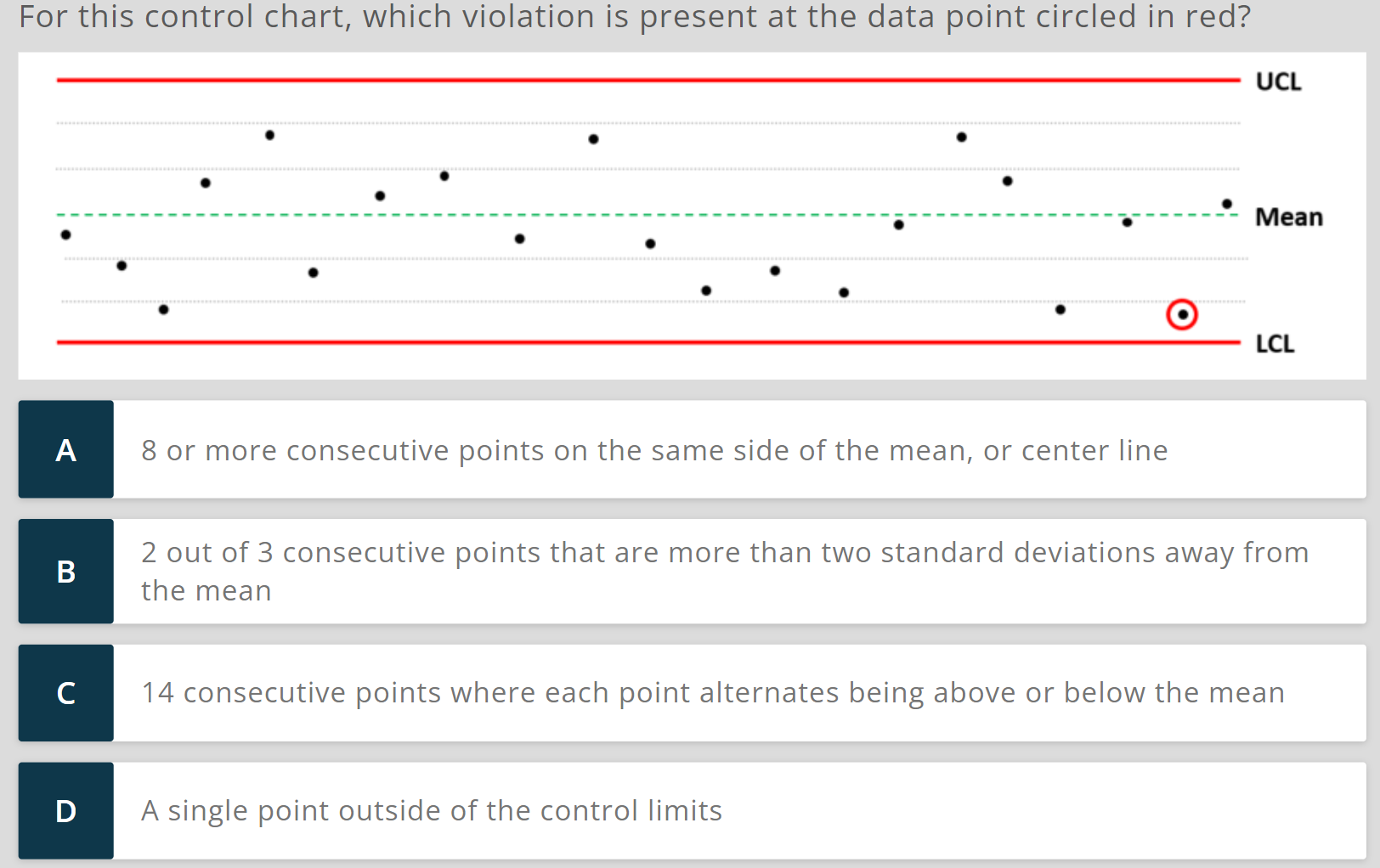Click the red lower control limit line

pos(646,341)
